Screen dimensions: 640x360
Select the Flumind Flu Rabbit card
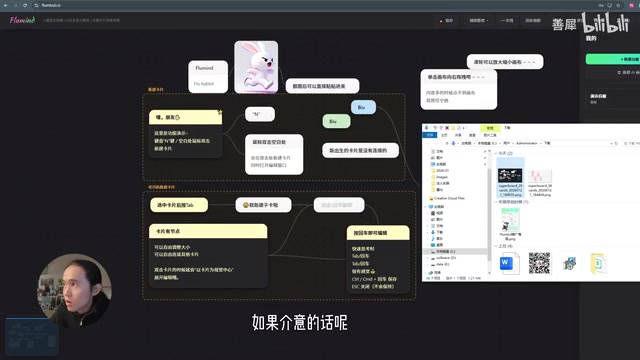[208, 76]
